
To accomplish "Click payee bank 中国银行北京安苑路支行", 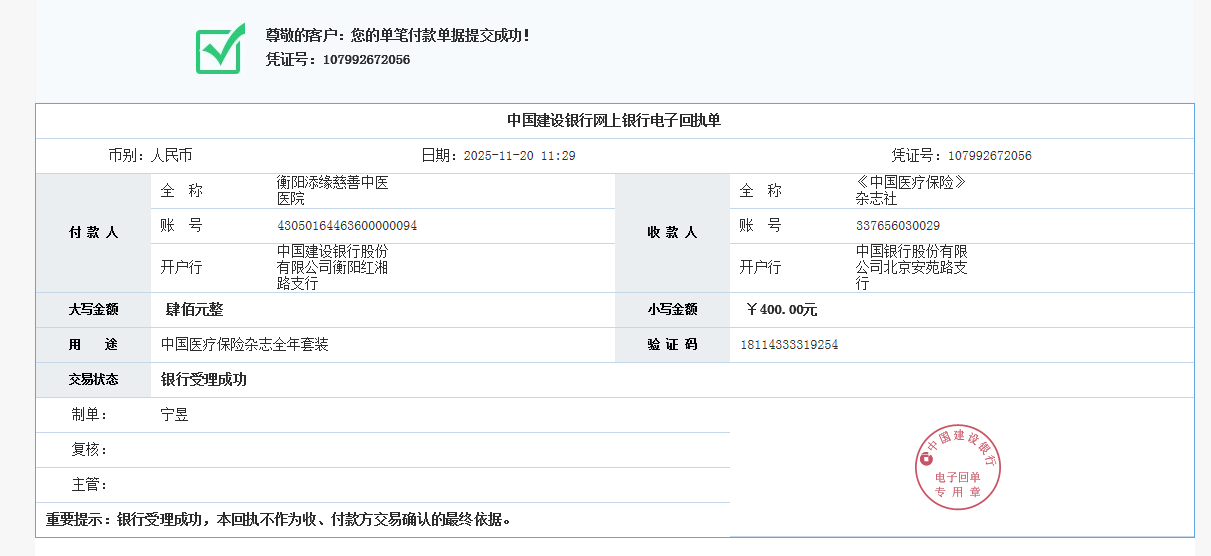I will tap(911, 267).
